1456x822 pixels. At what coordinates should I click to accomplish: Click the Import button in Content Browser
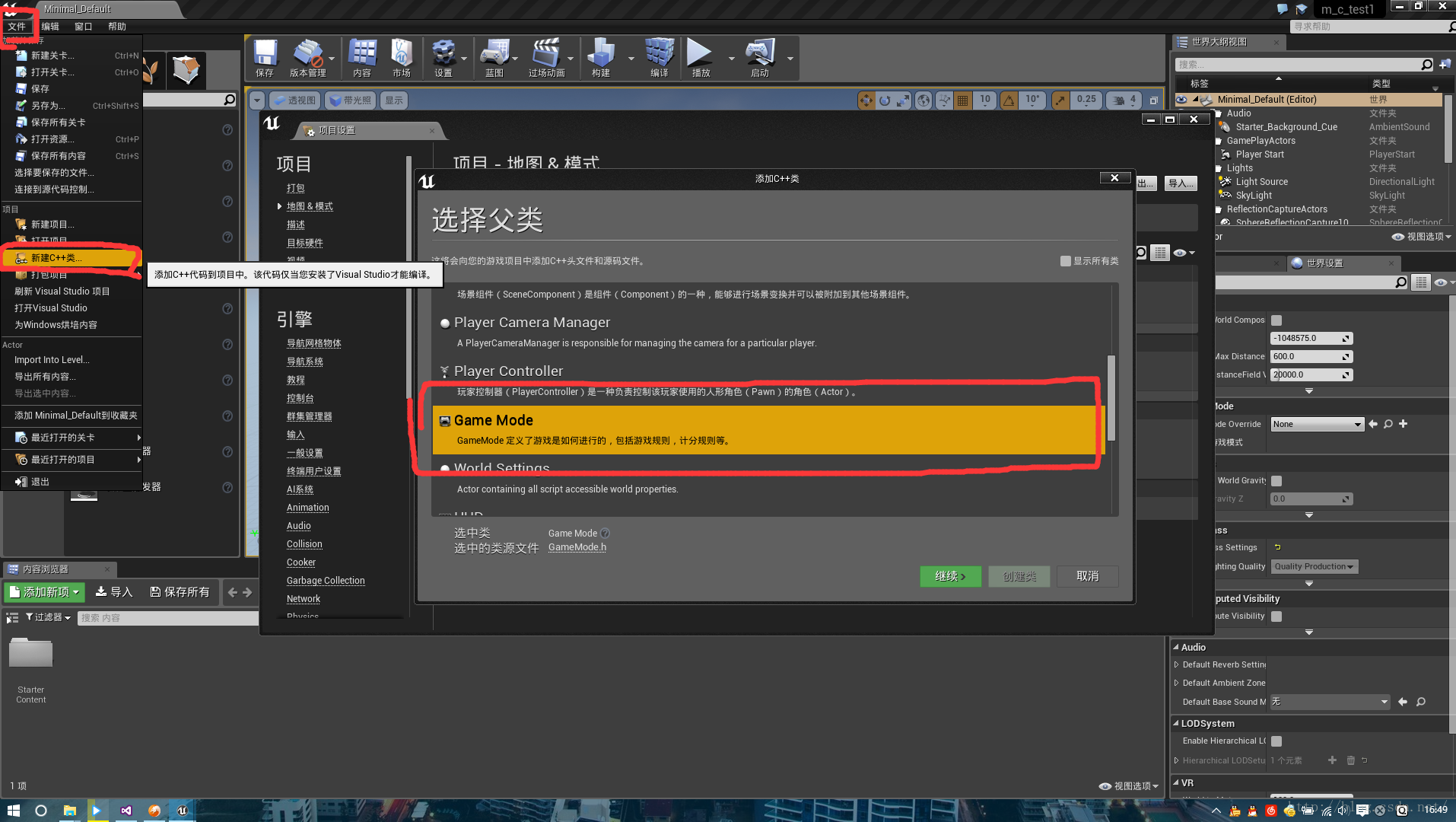pyautogui.click(x=114, y=592)
